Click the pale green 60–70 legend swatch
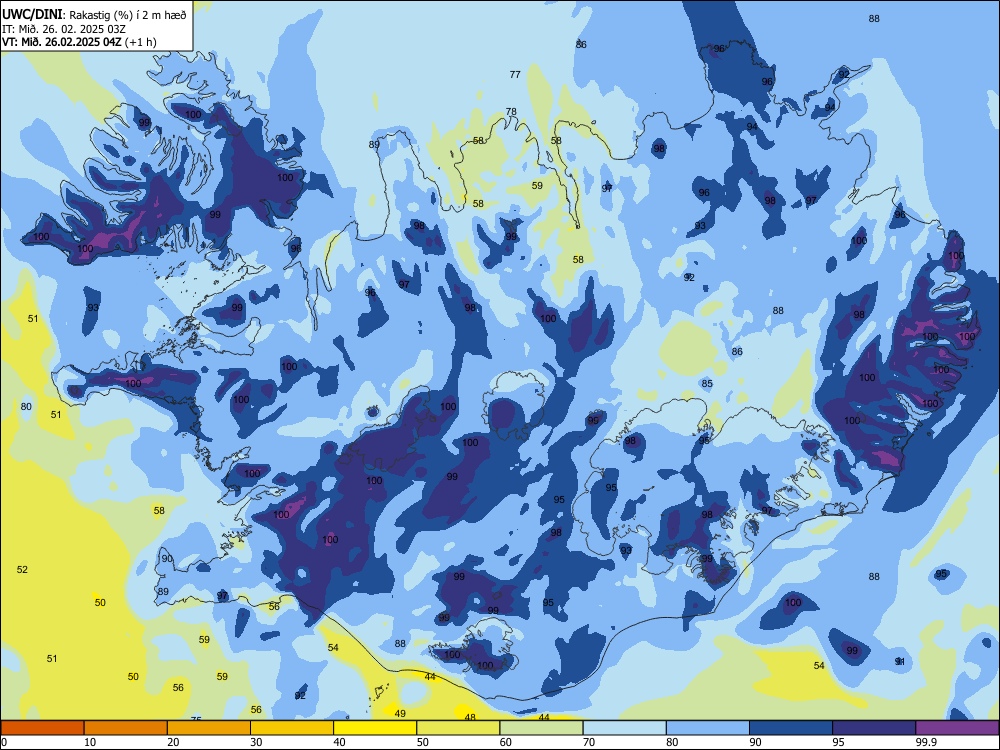The width and height of the screenshot is (1000, 750). coord(541,728)
